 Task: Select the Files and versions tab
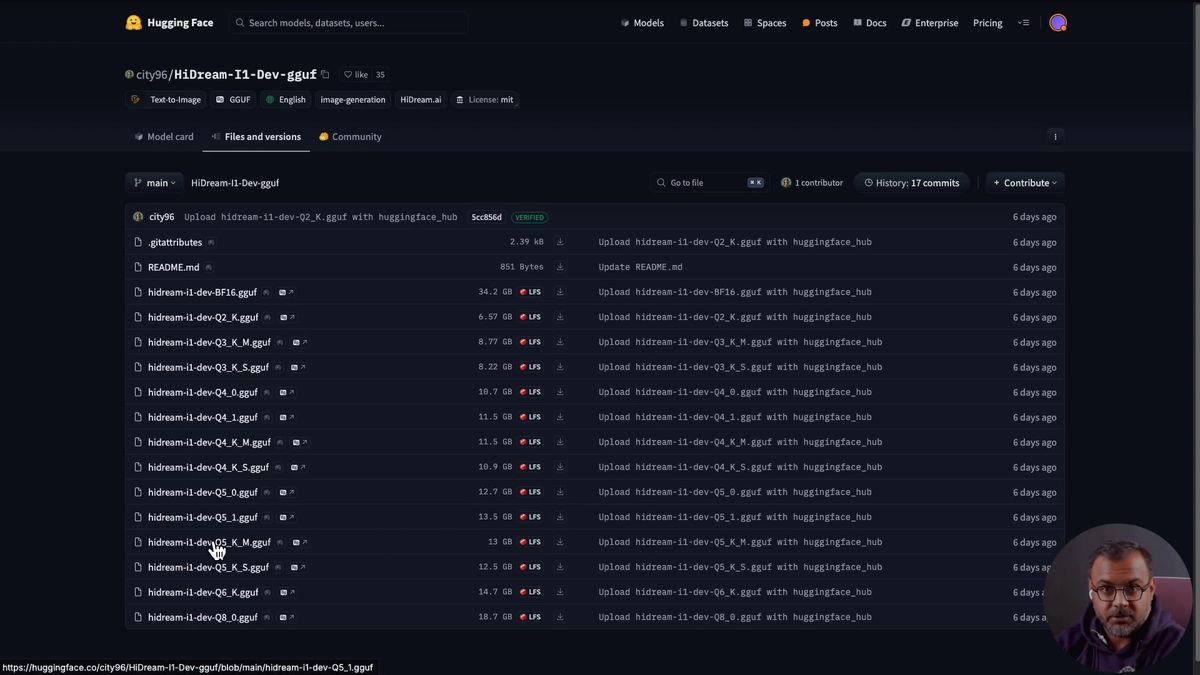tap(256, 137)
